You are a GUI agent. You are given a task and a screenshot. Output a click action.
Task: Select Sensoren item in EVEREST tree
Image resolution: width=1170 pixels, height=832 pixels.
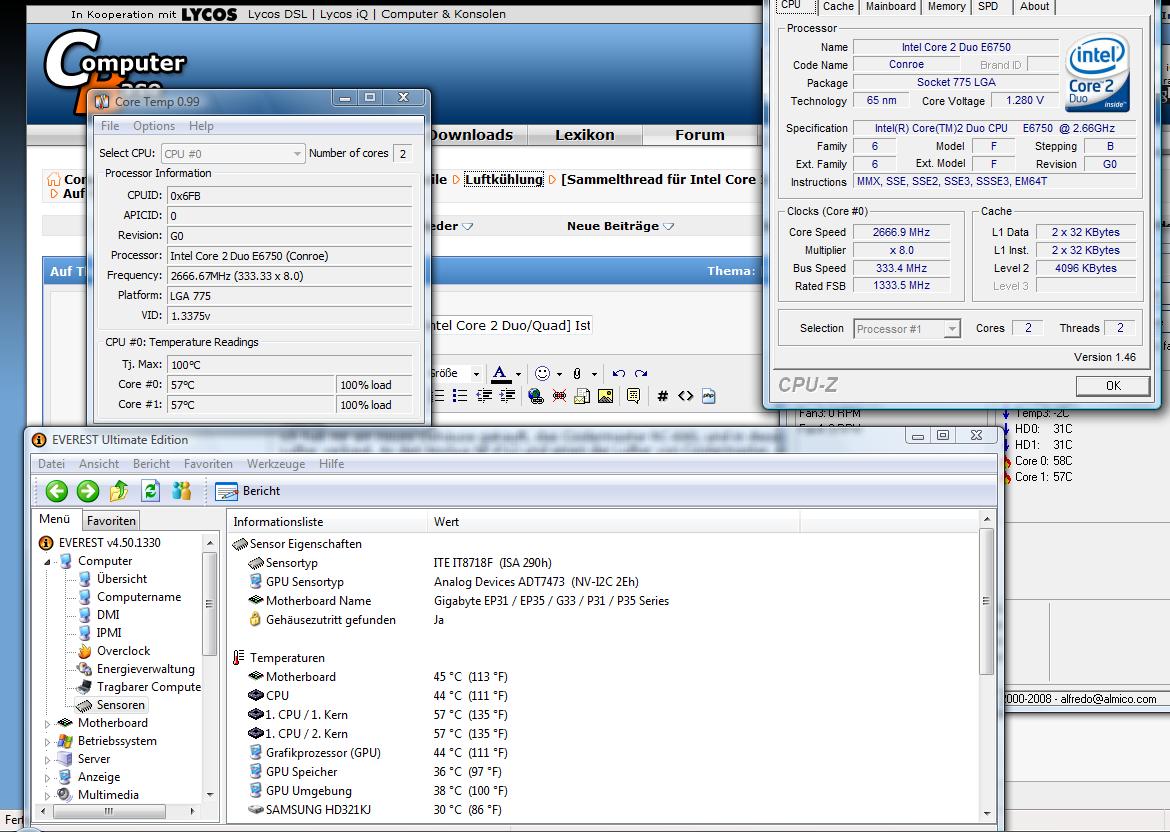(120, 705)
